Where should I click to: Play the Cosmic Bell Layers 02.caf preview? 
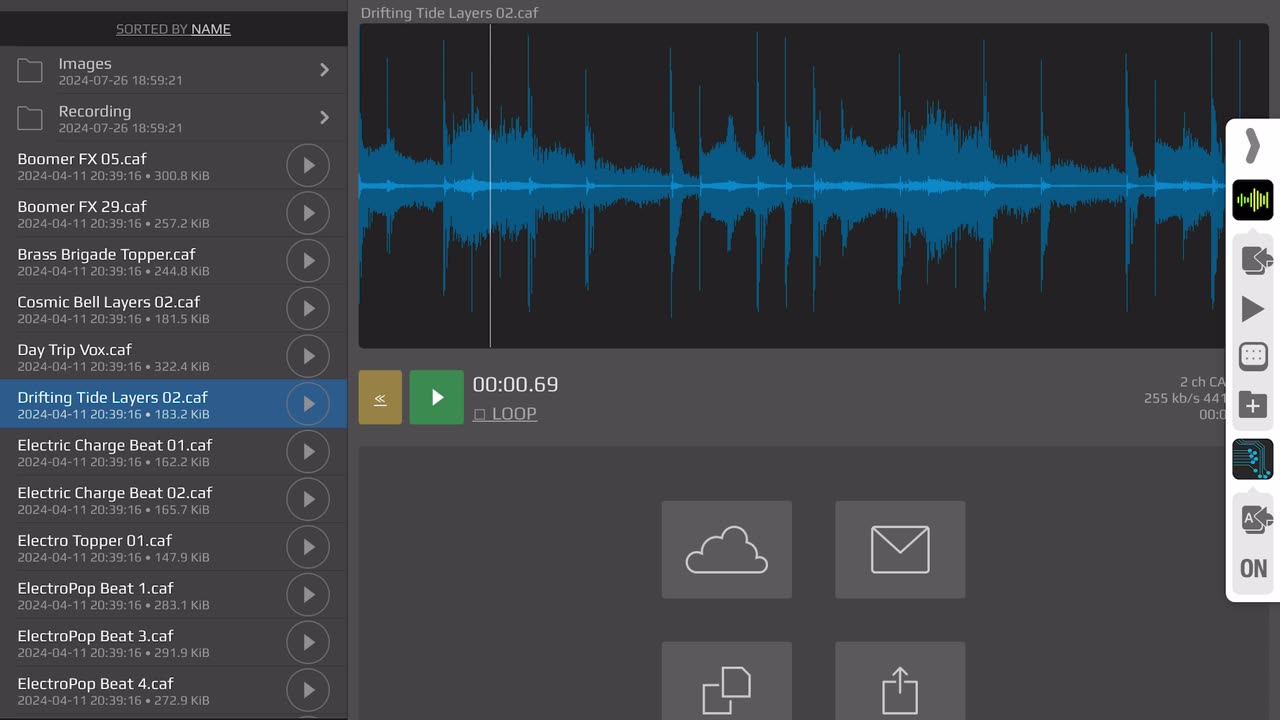tap(308, 308)
